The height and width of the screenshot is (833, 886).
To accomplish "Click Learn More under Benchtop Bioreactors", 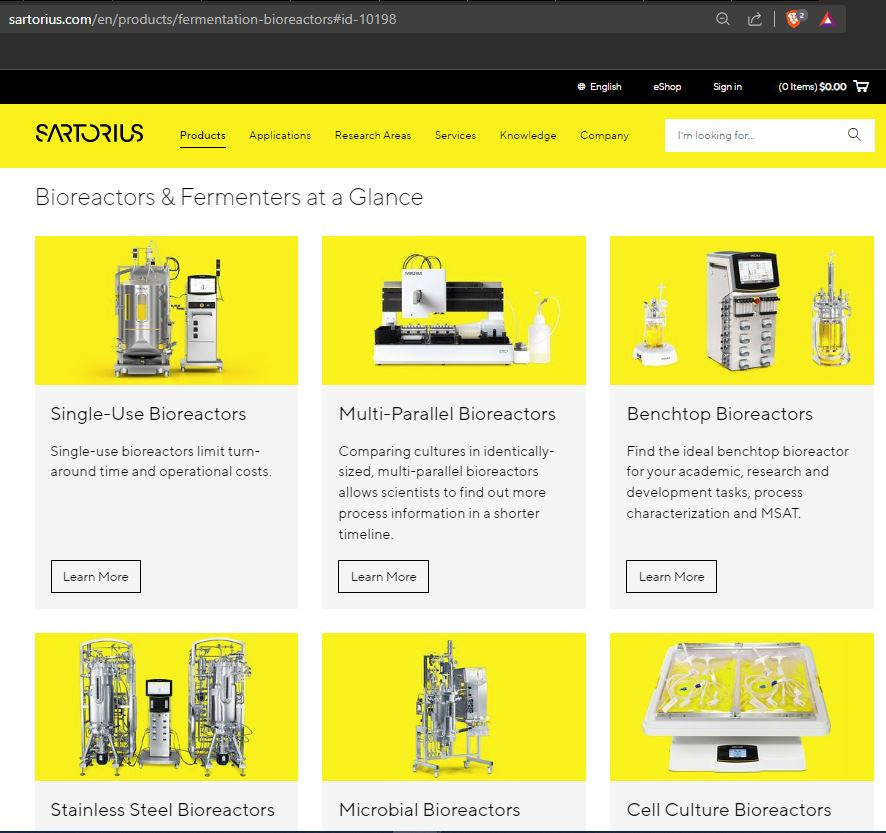I will 671,576.
